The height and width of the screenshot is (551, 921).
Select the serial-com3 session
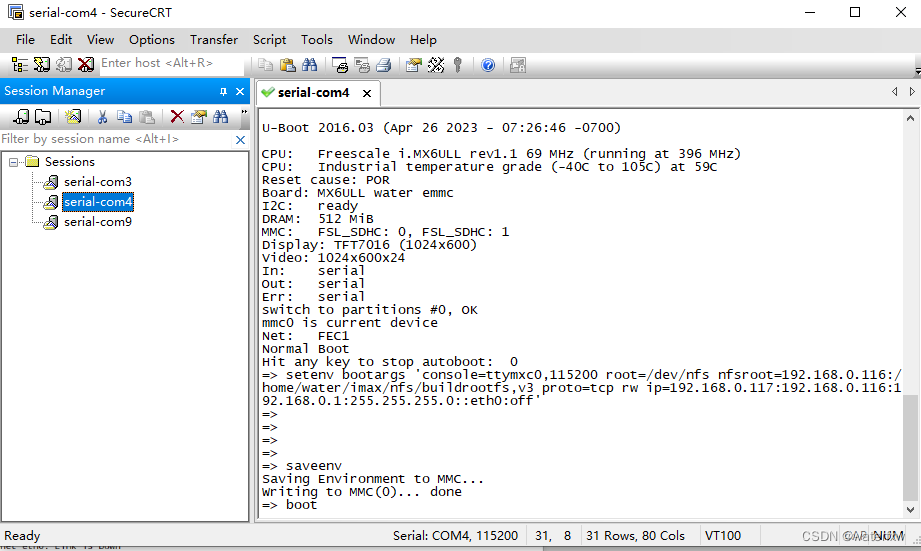click(98, 182)
